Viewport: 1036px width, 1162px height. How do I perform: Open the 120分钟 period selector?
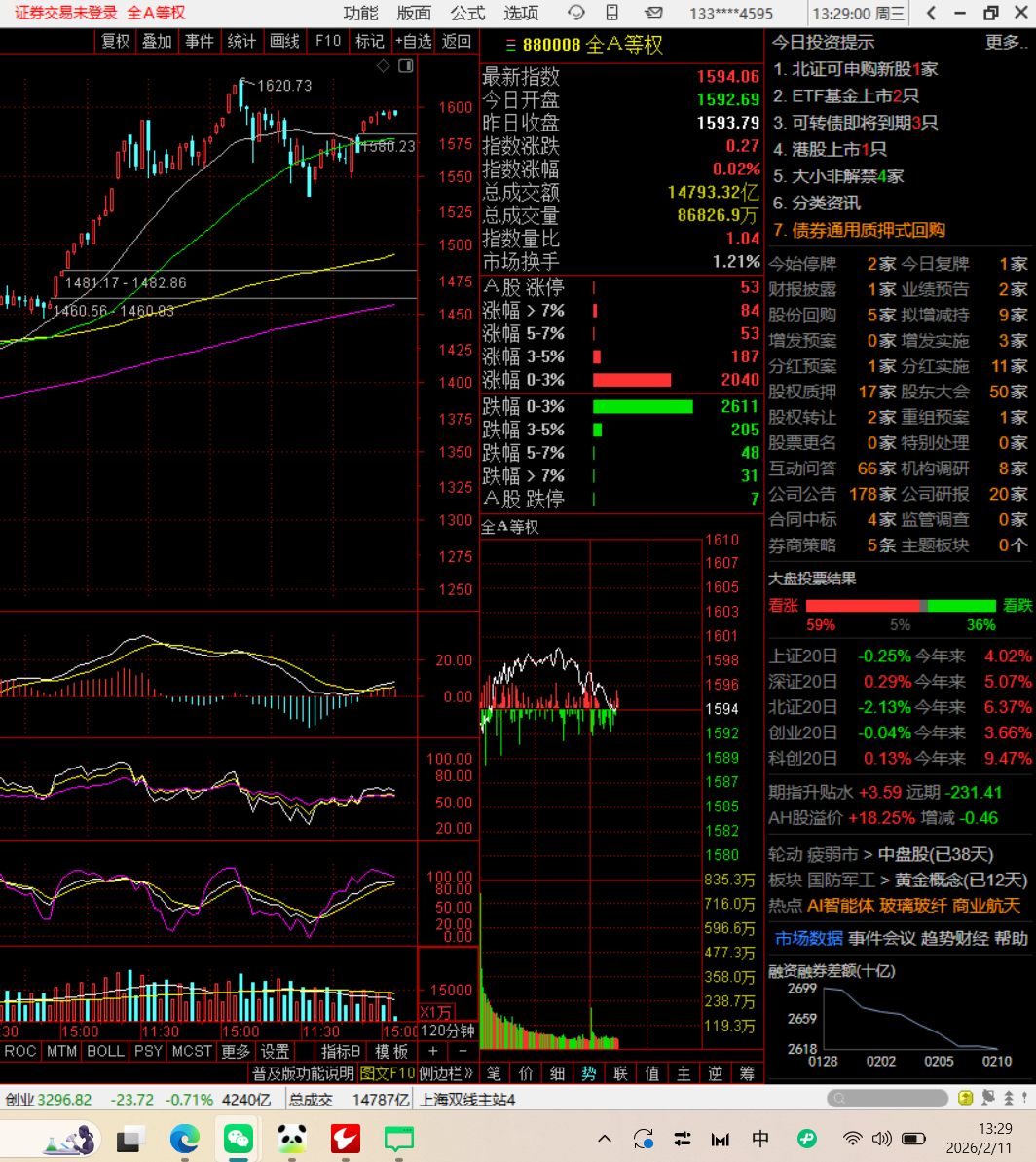click(x=447, y=1031)
